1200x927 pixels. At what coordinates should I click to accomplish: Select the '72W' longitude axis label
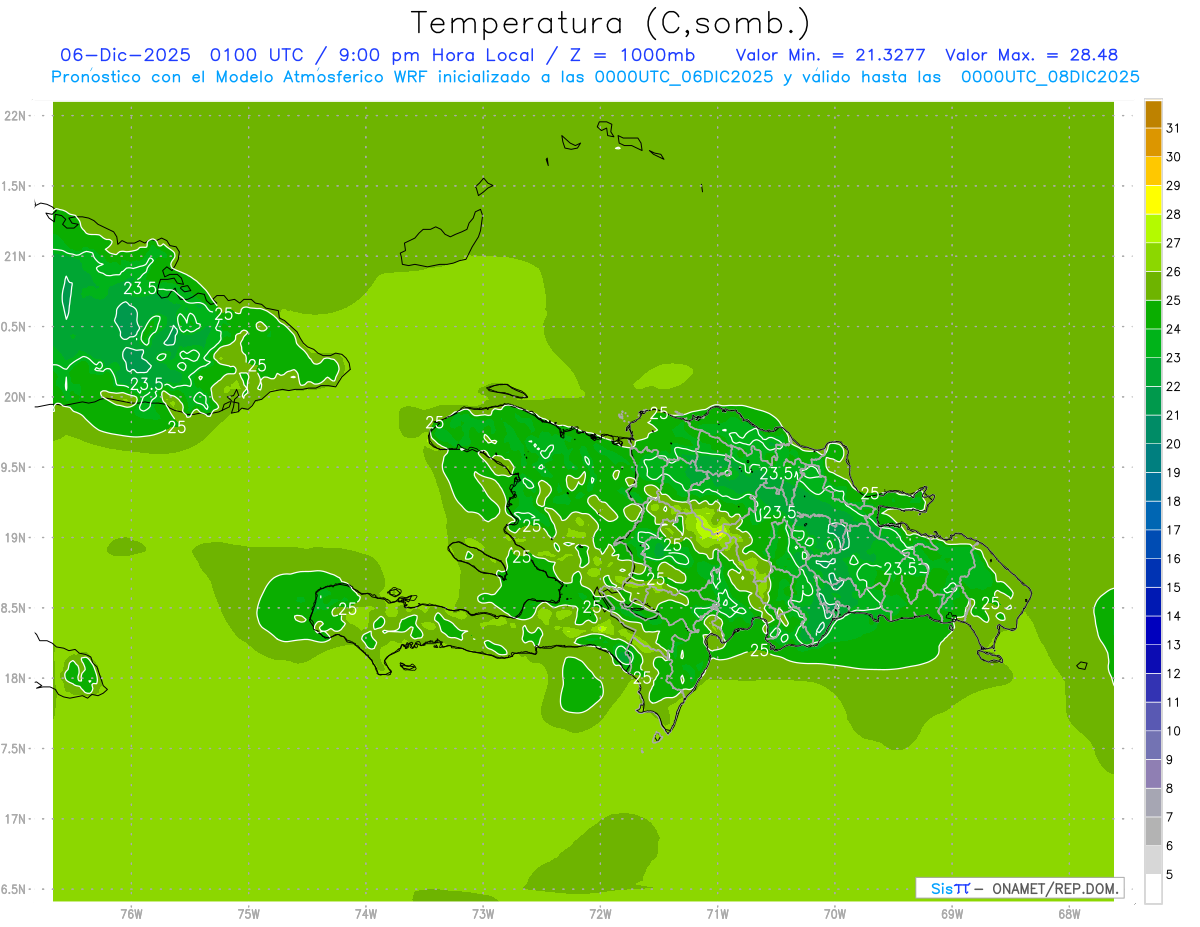click(x=600, y=914)
